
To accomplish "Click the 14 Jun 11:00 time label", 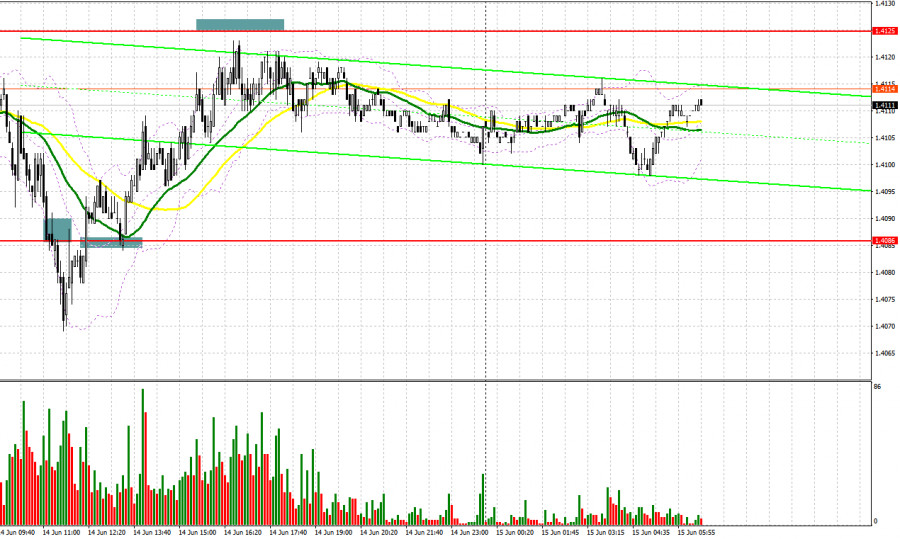I will pyautogui.click(x=61, y=533).
